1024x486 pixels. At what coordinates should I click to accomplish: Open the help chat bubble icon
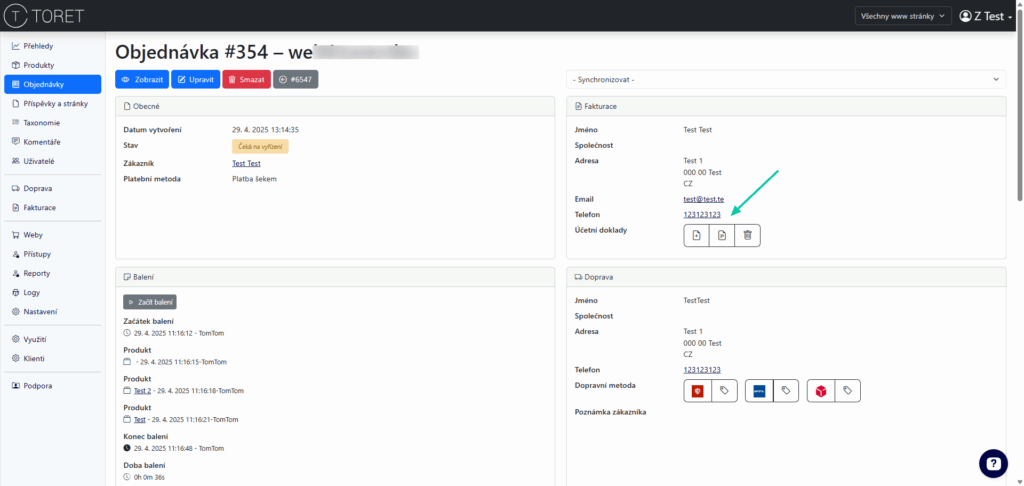[x=993, y=462]
